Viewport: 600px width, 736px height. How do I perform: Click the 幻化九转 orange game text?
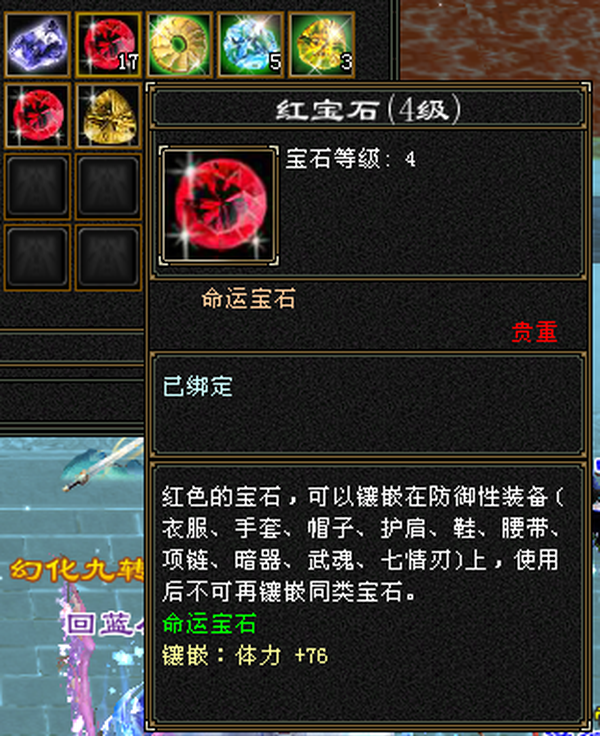(x=77, y=570)
